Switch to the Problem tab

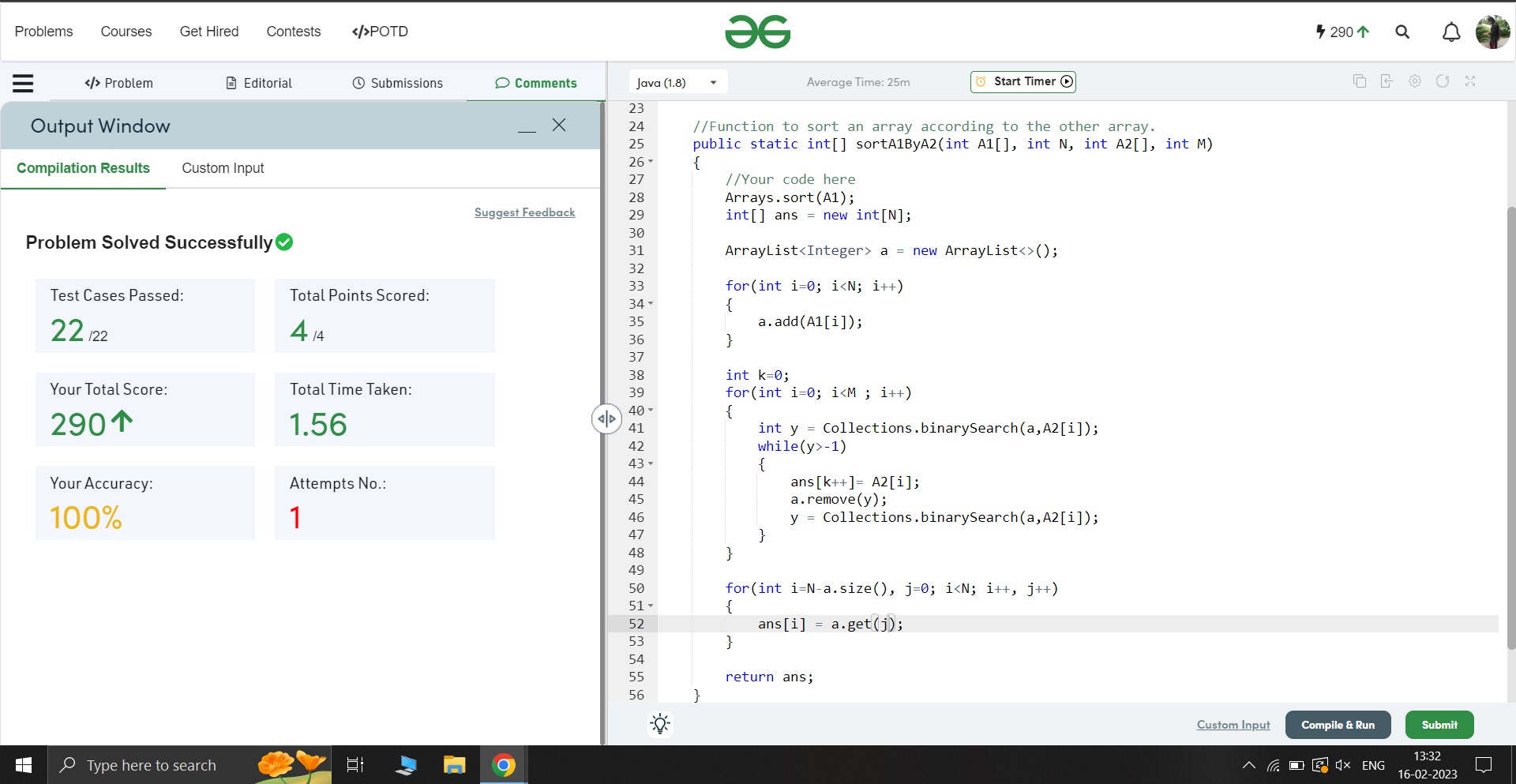119,83
